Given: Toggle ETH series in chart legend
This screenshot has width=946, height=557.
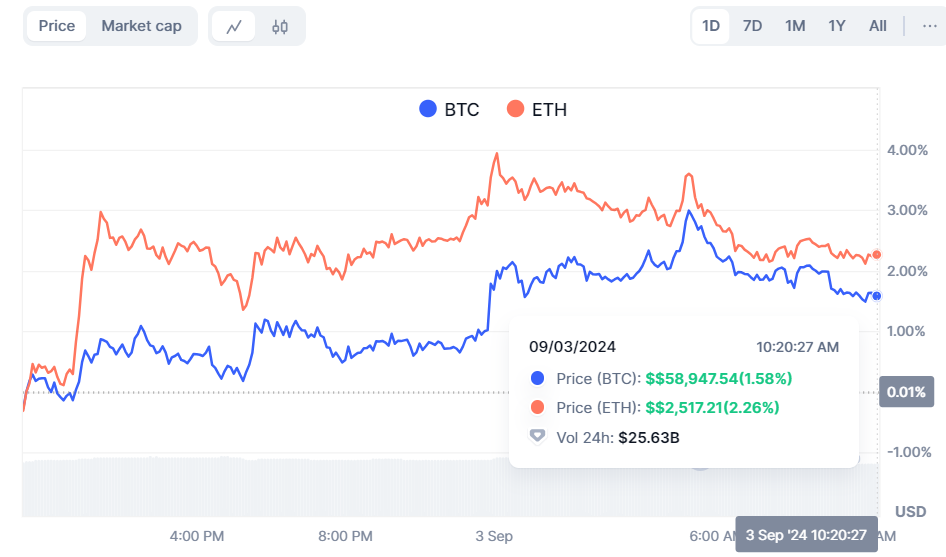Looking at the screenshot, I should coord(537,109).
